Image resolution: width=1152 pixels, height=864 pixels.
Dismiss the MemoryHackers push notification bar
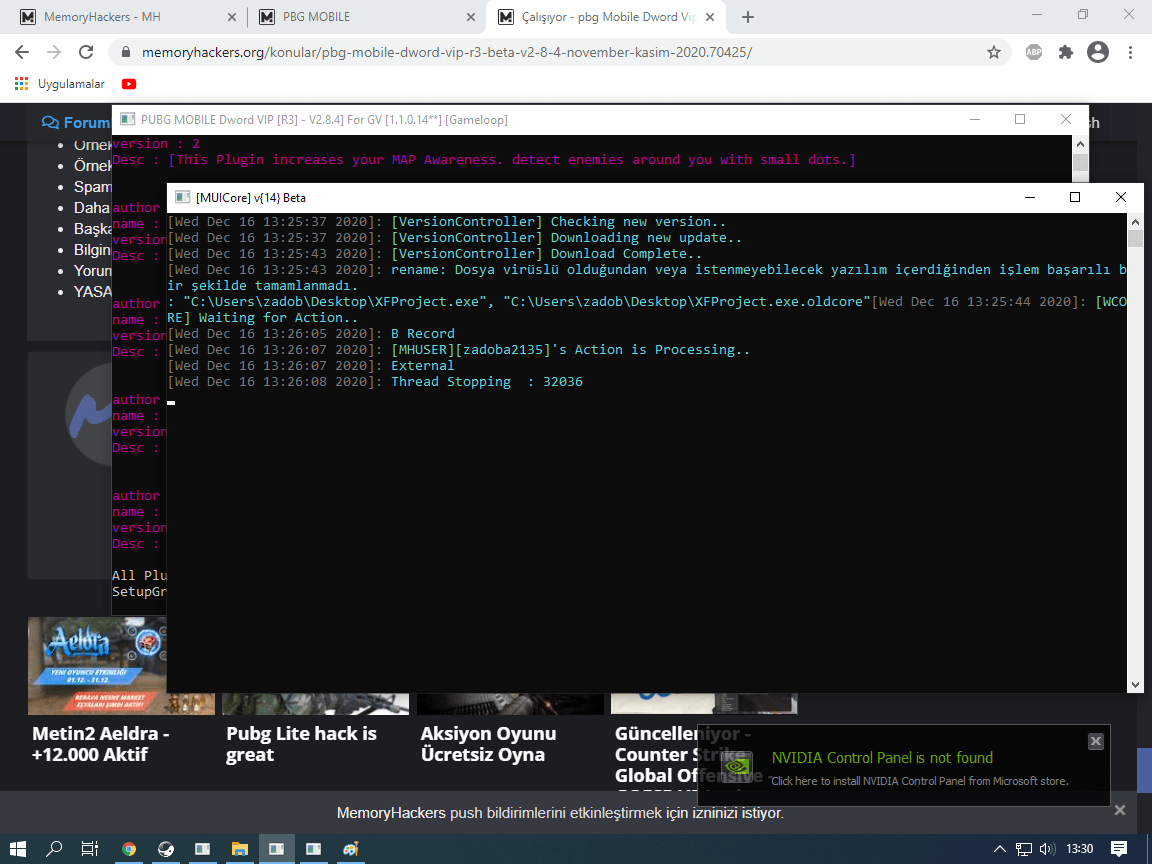coord(1120,810)
